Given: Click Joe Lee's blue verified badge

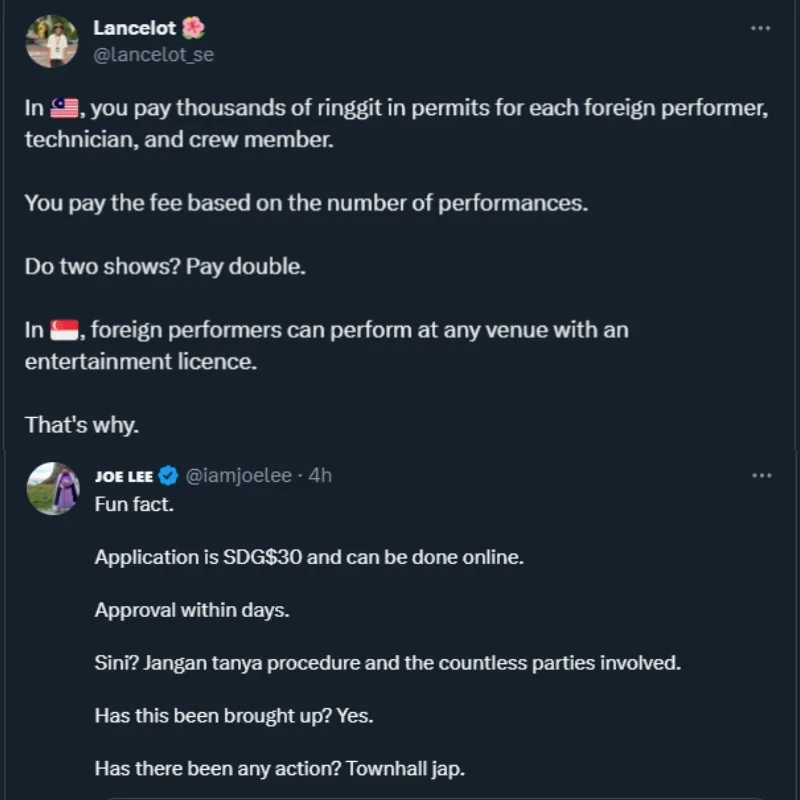Looking at the screenshot, I should pyautogui.click(x=170, y=476).
